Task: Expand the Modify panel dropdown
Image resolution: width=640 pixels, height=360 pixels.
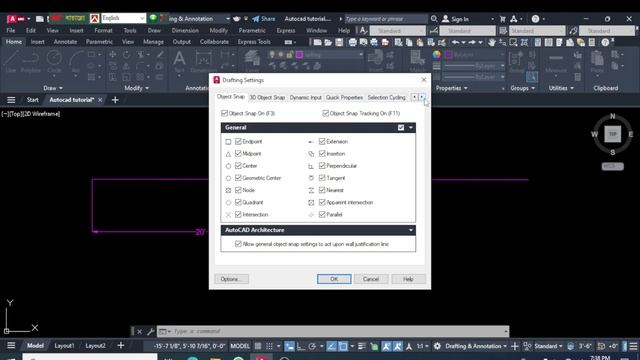Action: (136, 88)
